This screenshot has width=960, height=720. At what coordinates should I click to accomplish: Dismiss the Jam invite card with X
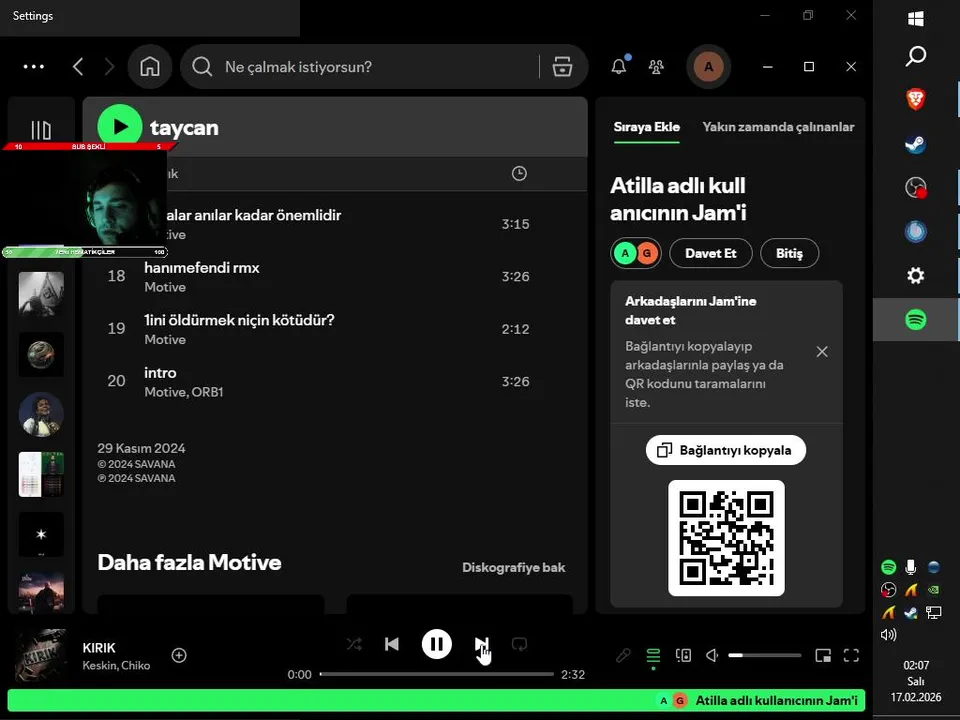click(x=822, y=351)
